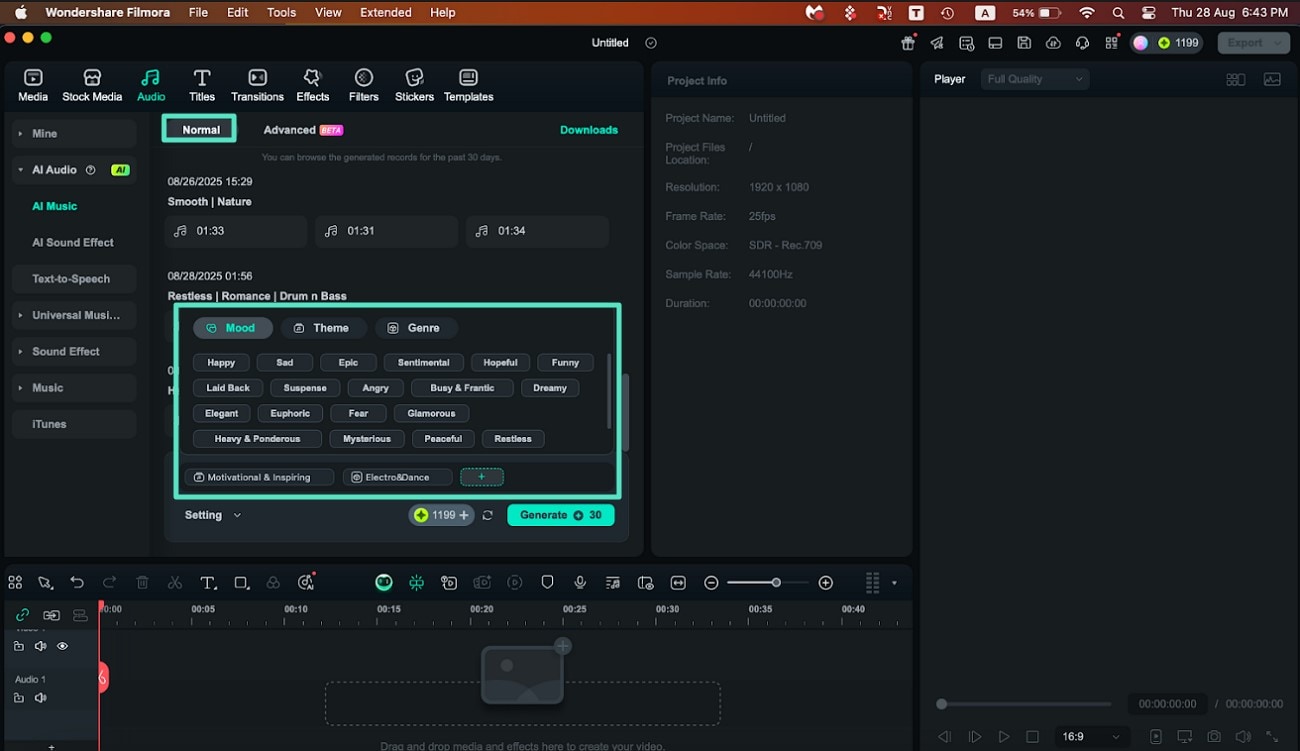Toggle the green auto snapping icon
This screenshot has width=1300, height=751.
pyautogui.click(x=416, y=583)
